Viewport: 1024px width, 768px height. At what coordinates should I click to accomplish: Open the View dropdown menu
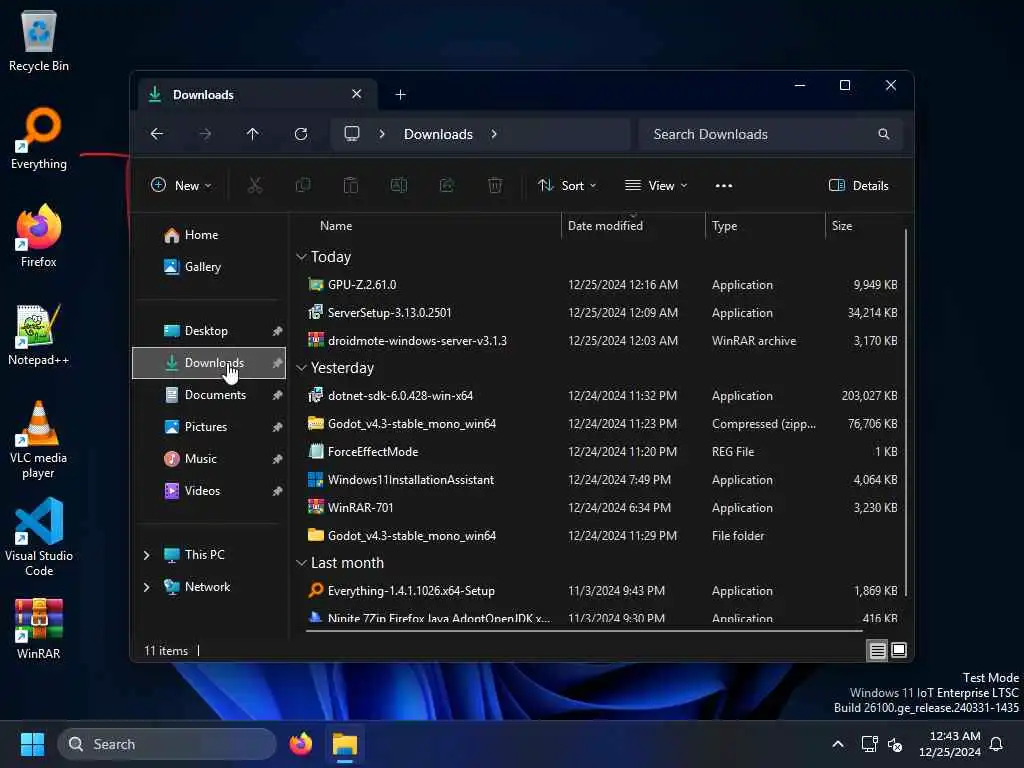[656, 185]
